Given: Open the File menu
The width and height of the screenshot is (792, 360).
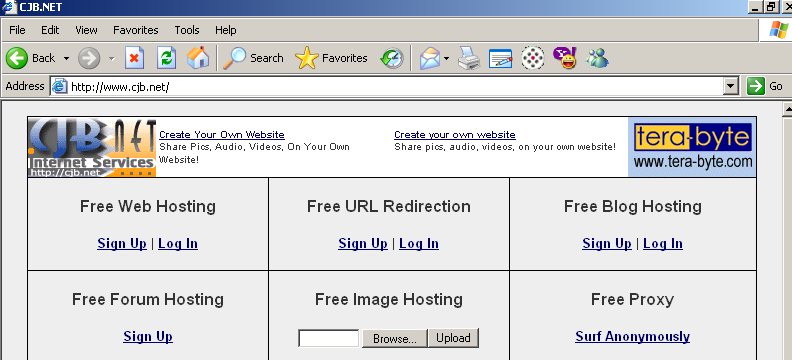Looking at the screenshot, I should (x=17, y=30).
